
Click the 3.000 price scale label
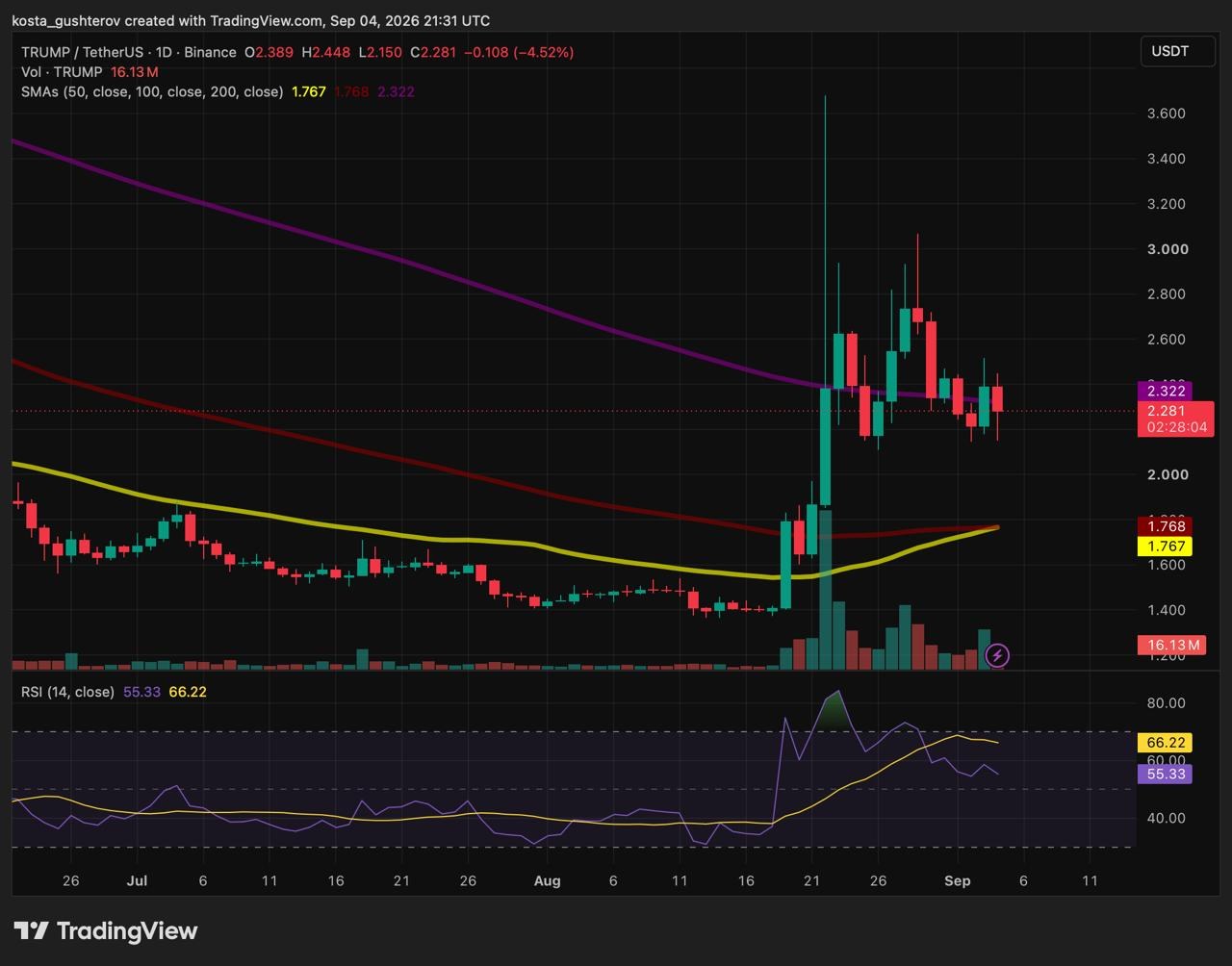click(x=1168, y=249)
